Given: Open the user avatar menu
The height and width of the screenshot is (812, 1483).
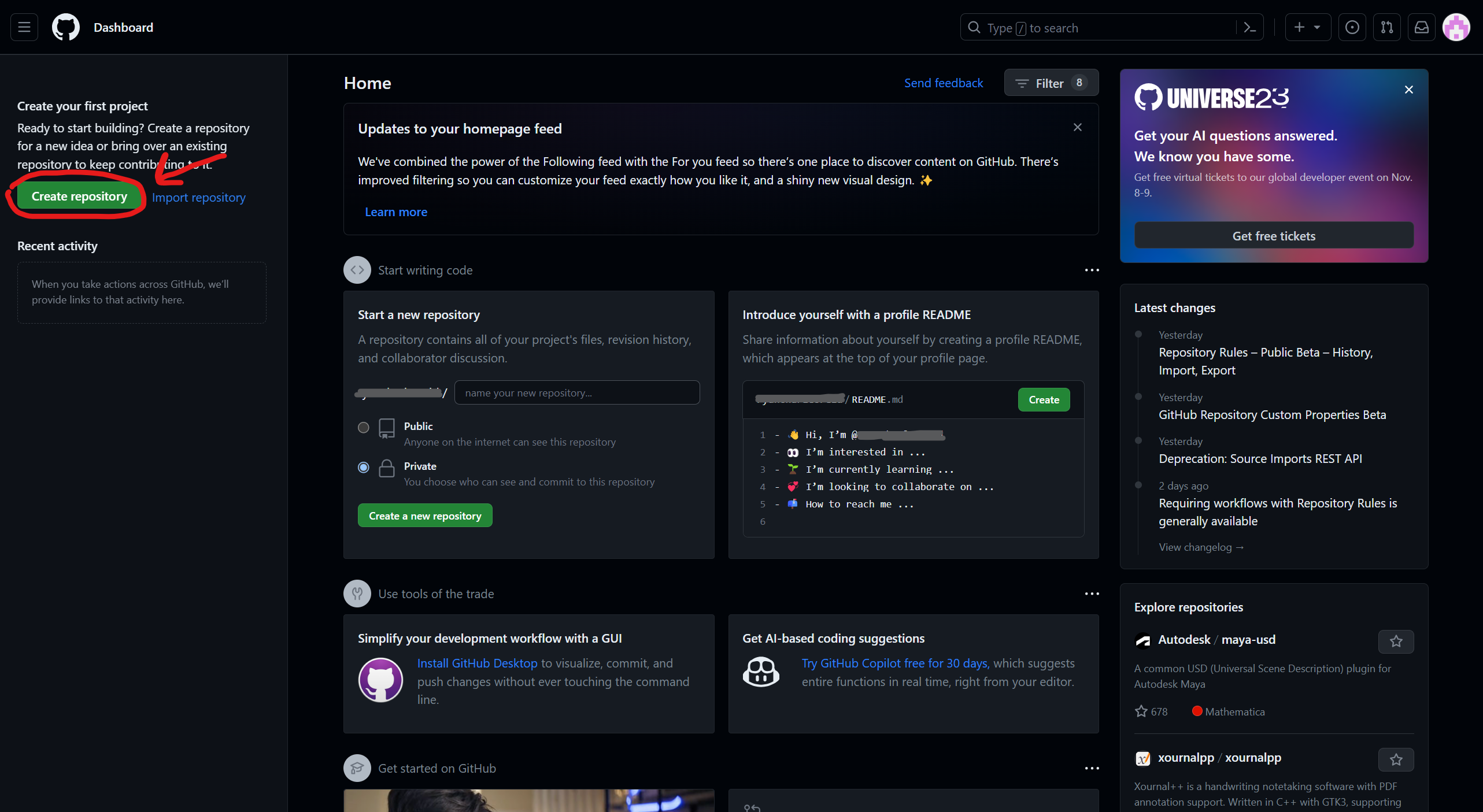Looking at the screenshot, I should pos(1456,27).
